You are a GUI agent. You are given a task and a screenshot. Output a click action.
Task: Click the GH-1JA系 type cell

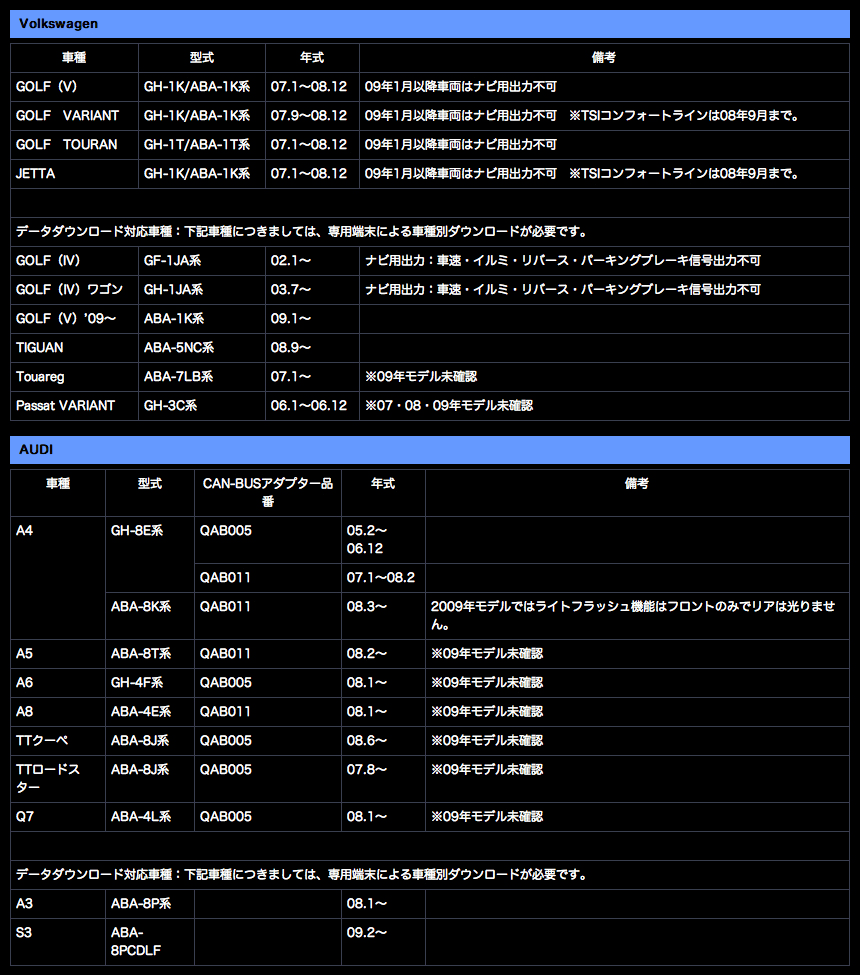[202, 290]
